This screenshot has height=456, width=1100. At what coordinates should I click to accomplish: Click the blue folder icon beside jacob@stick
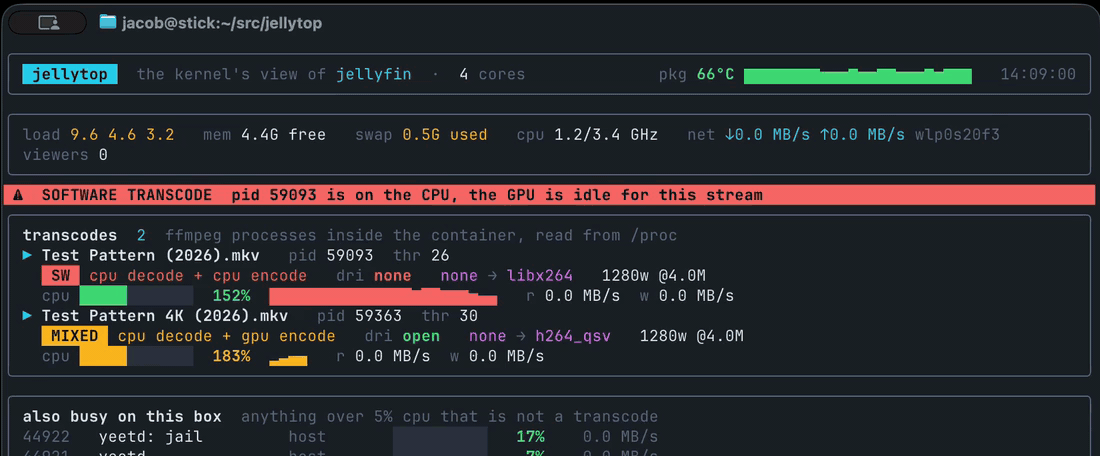(107, 22)
